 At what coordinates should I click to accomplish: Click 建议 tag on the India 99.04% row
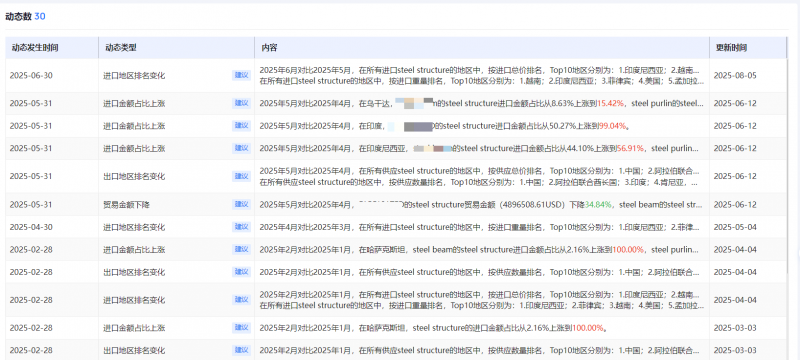coord(241,125)
